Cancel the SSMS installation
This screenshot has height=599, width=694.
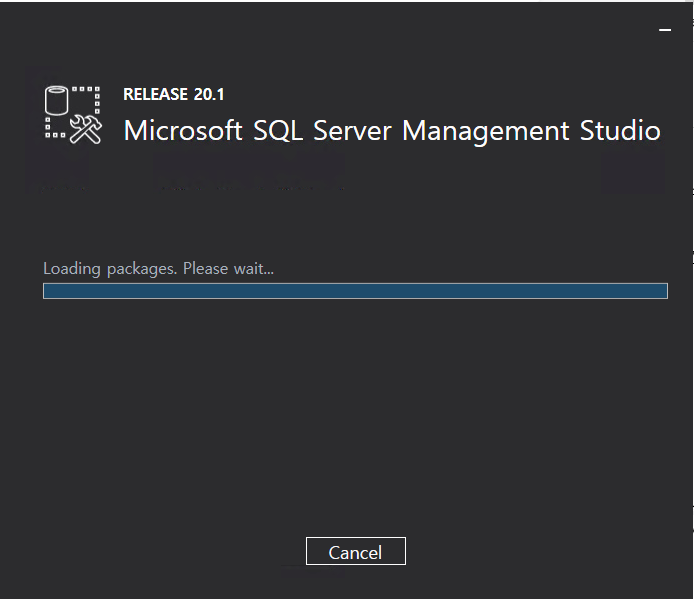(355, 551)
